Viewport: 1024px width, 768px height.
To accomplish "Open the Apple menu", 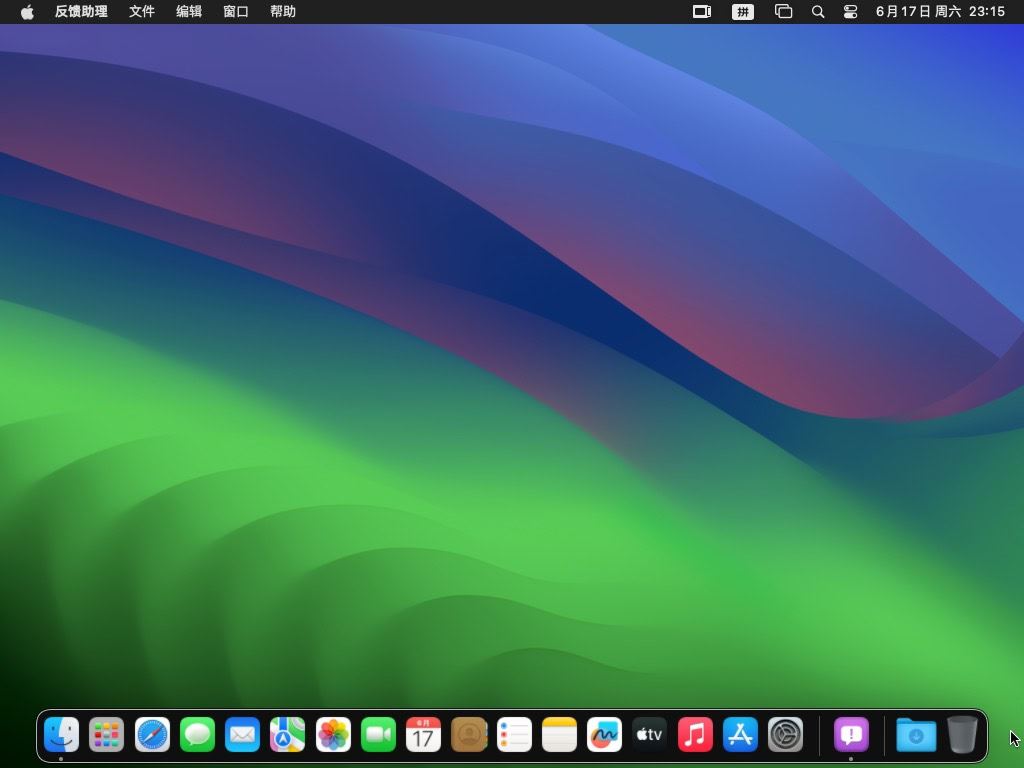I will click(27, 12).
